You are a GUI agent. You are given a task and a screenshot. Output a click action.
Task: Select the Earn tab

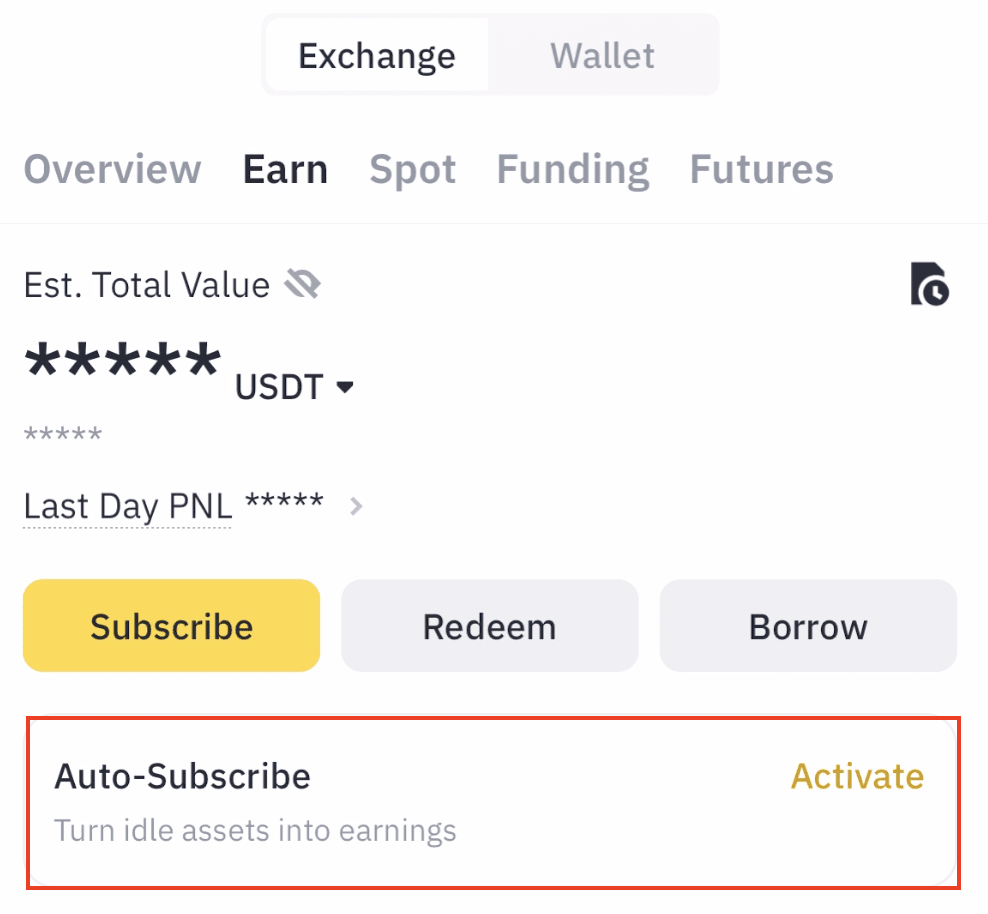pyautogui.click(x=285, y=170)
